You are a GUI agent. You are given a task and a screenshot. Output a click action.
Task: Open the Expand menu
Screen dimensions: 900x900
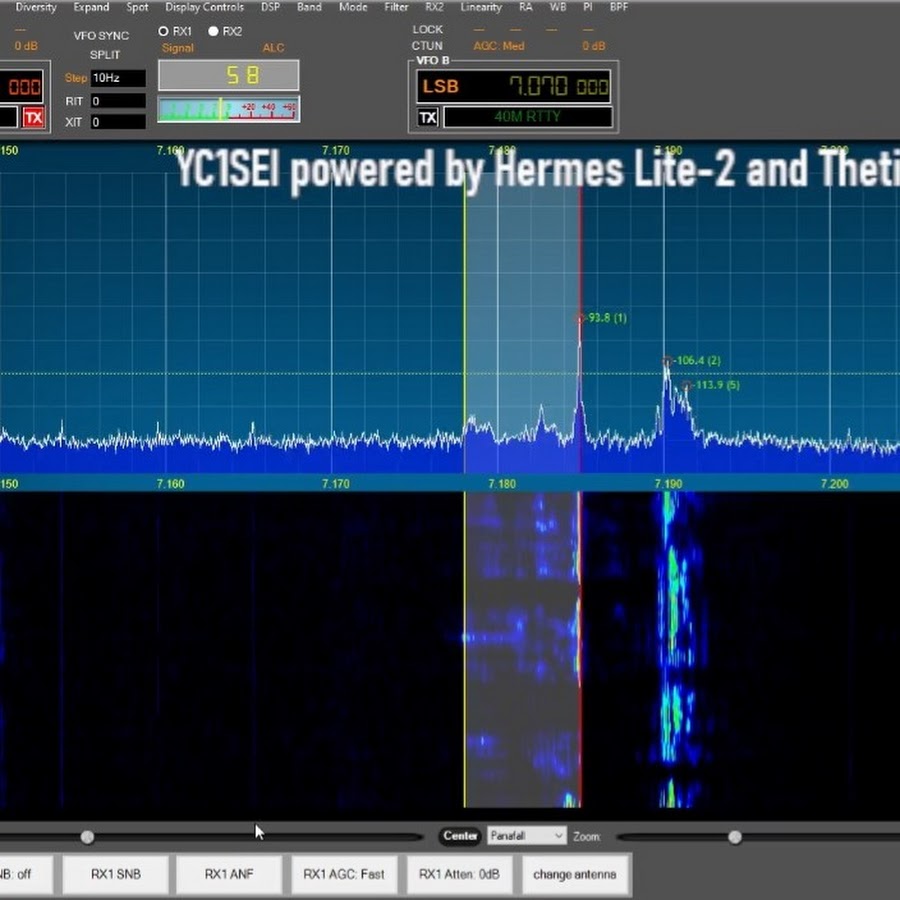[91, 7]
